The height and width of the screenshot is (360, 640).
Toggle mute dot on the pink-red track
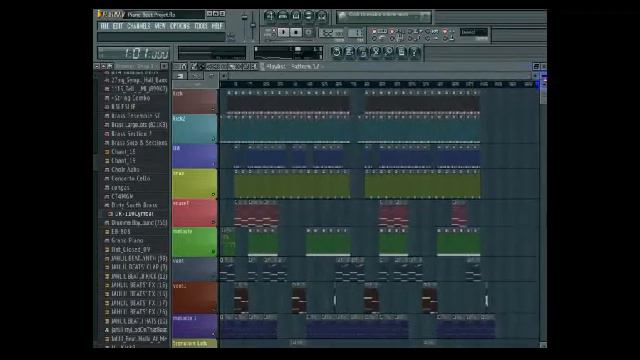click(213, 222)
